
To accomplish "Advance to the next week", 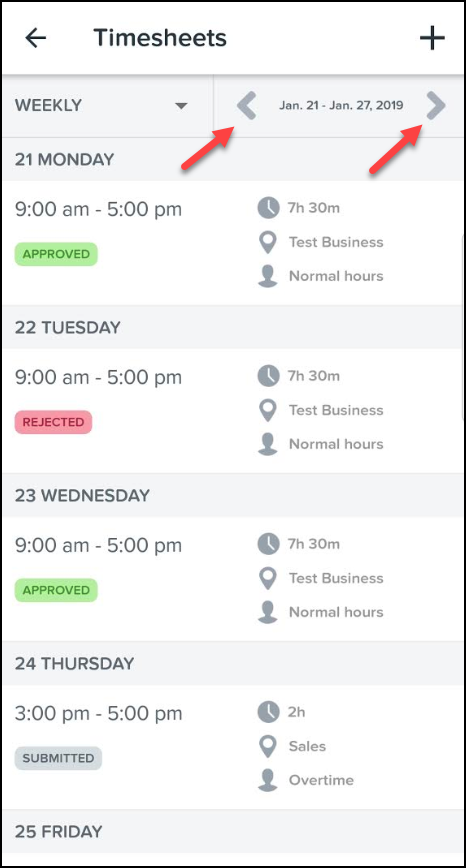I will pyautogui.click(x=436, y=106).
